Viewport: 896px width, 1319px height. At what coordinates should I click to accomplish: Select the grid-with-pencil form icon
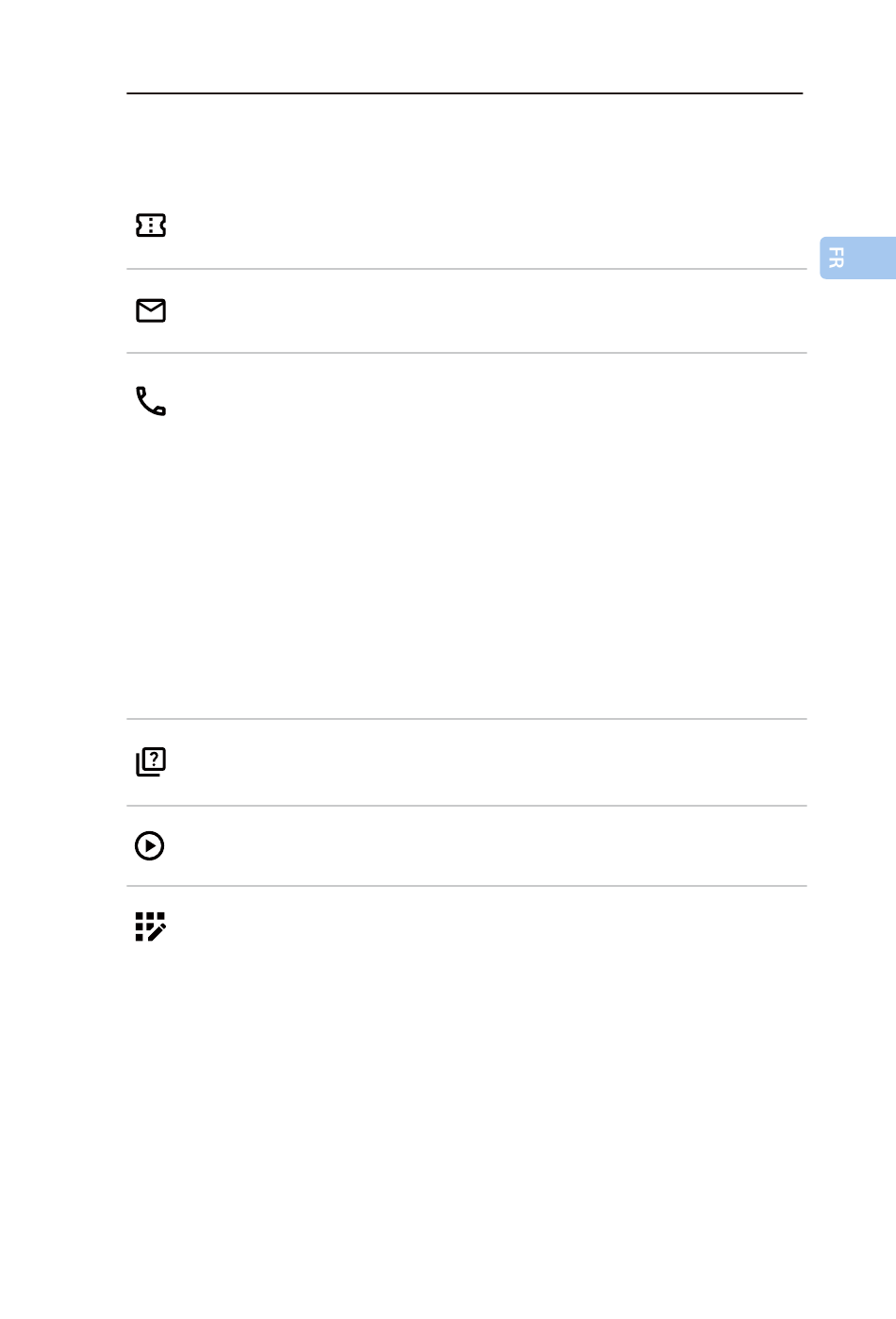151,927
